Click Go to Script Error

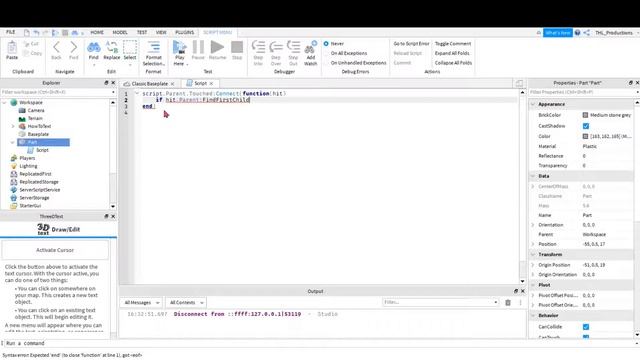(x=411, y=43)
